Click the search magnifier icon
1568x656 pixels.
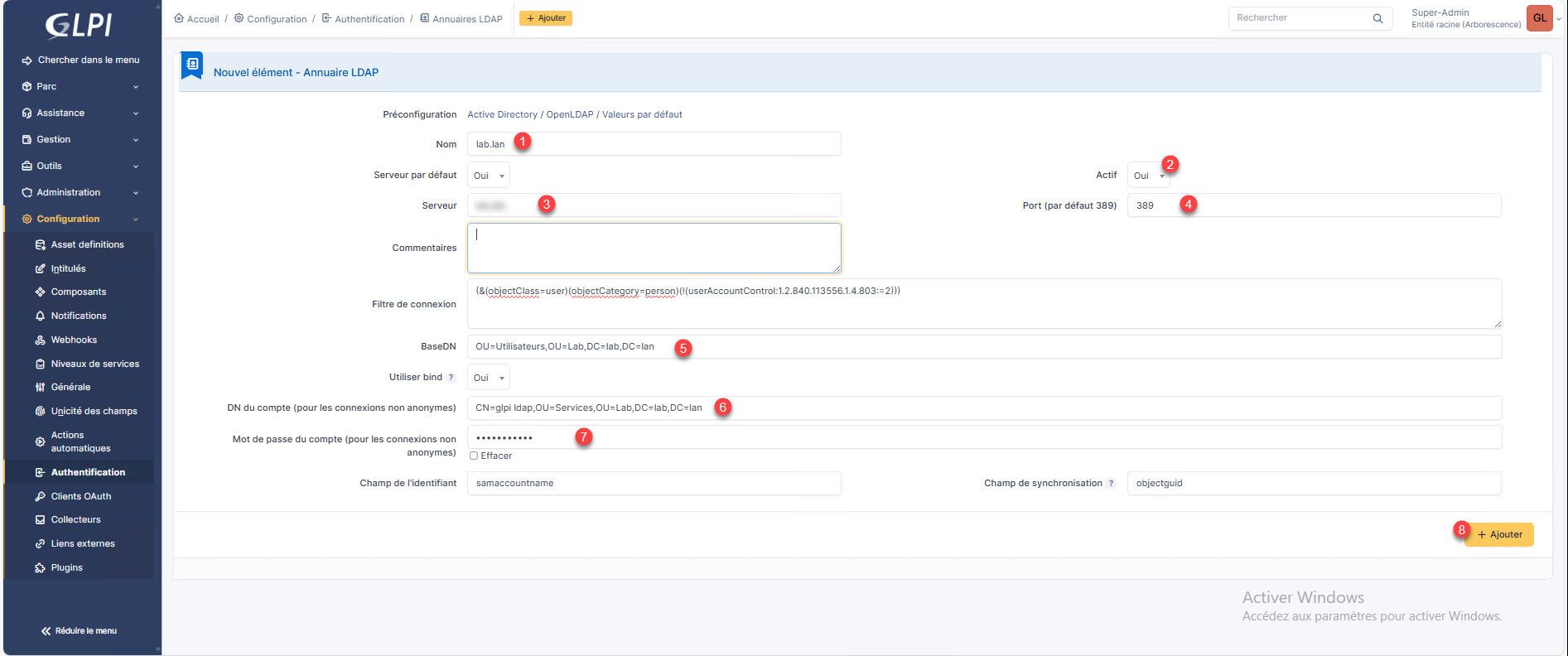[1377, 18]
